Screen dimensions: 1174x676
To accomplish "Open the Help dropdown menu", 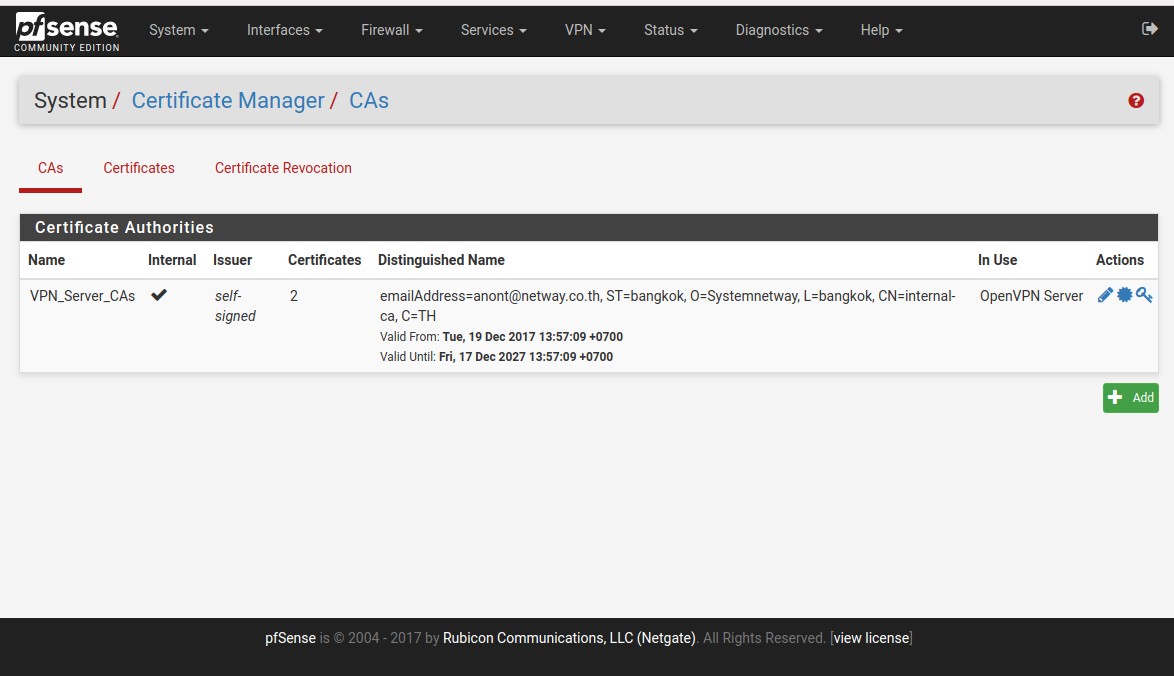I will [x=881, y=30].
